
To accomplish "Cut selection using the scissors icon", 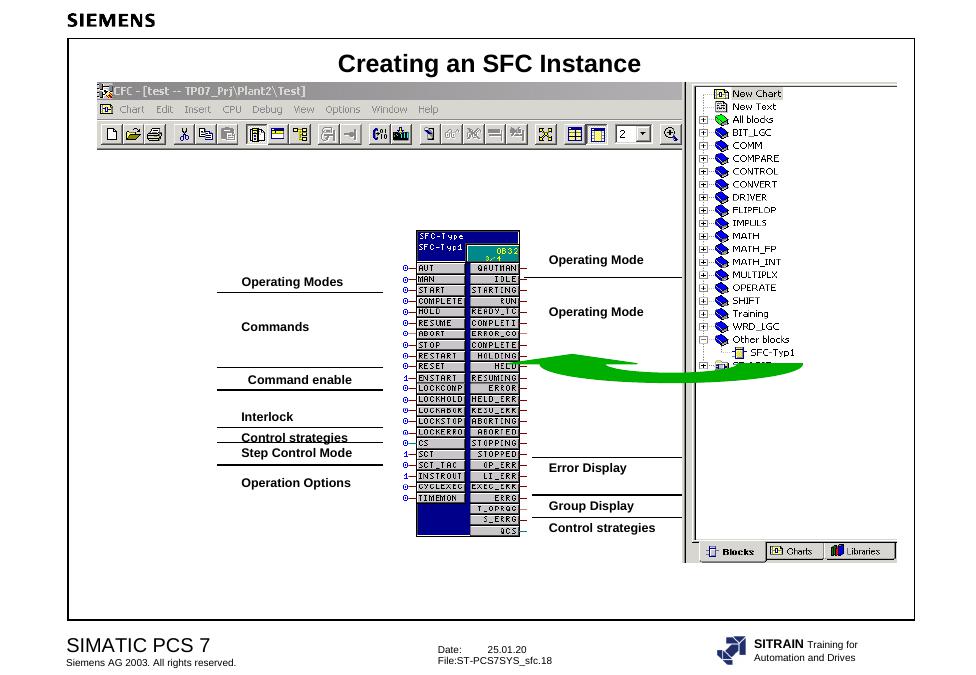I will 184,134.
